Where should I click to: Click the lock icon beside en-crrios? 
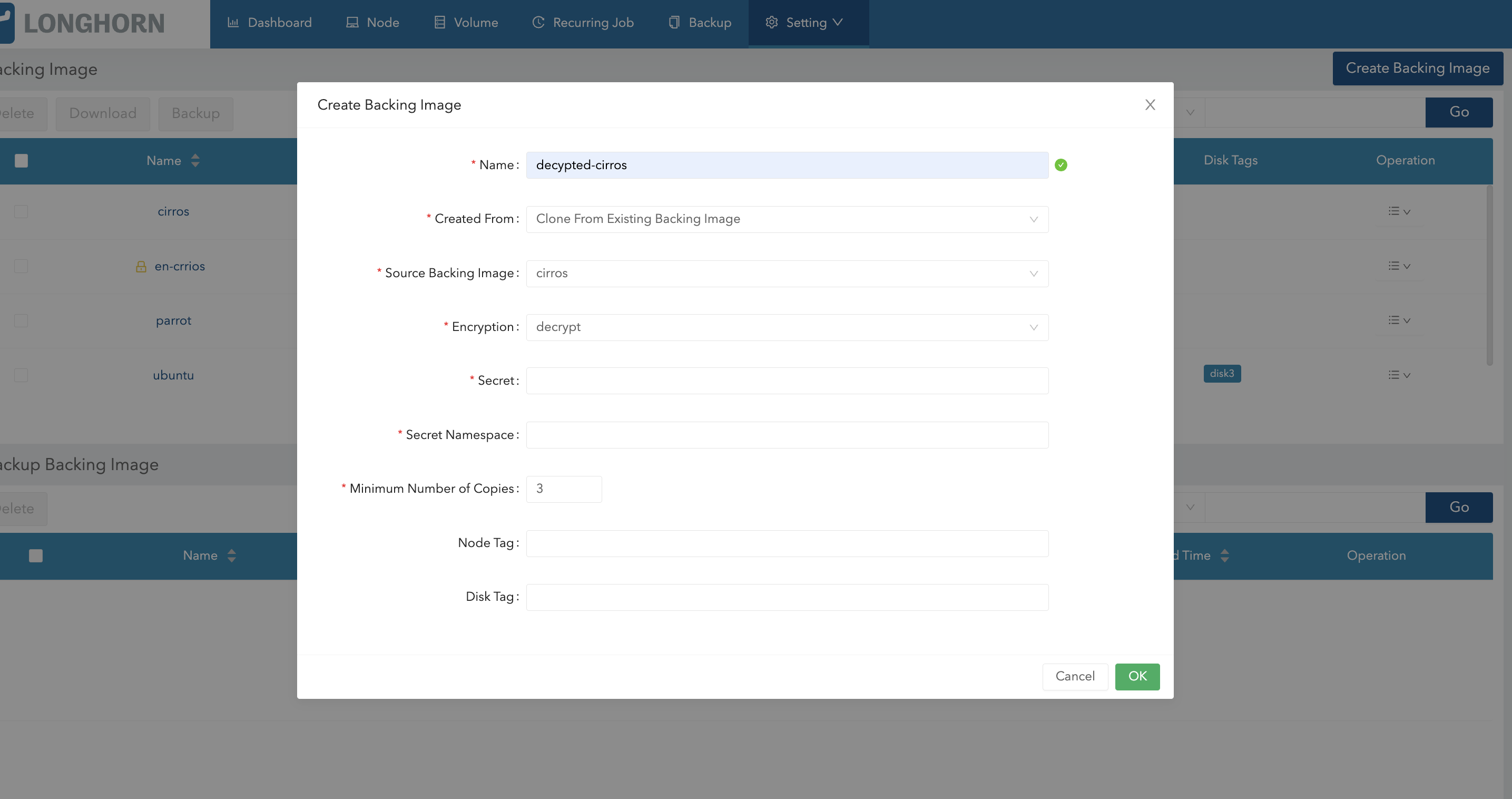[141, 267]
